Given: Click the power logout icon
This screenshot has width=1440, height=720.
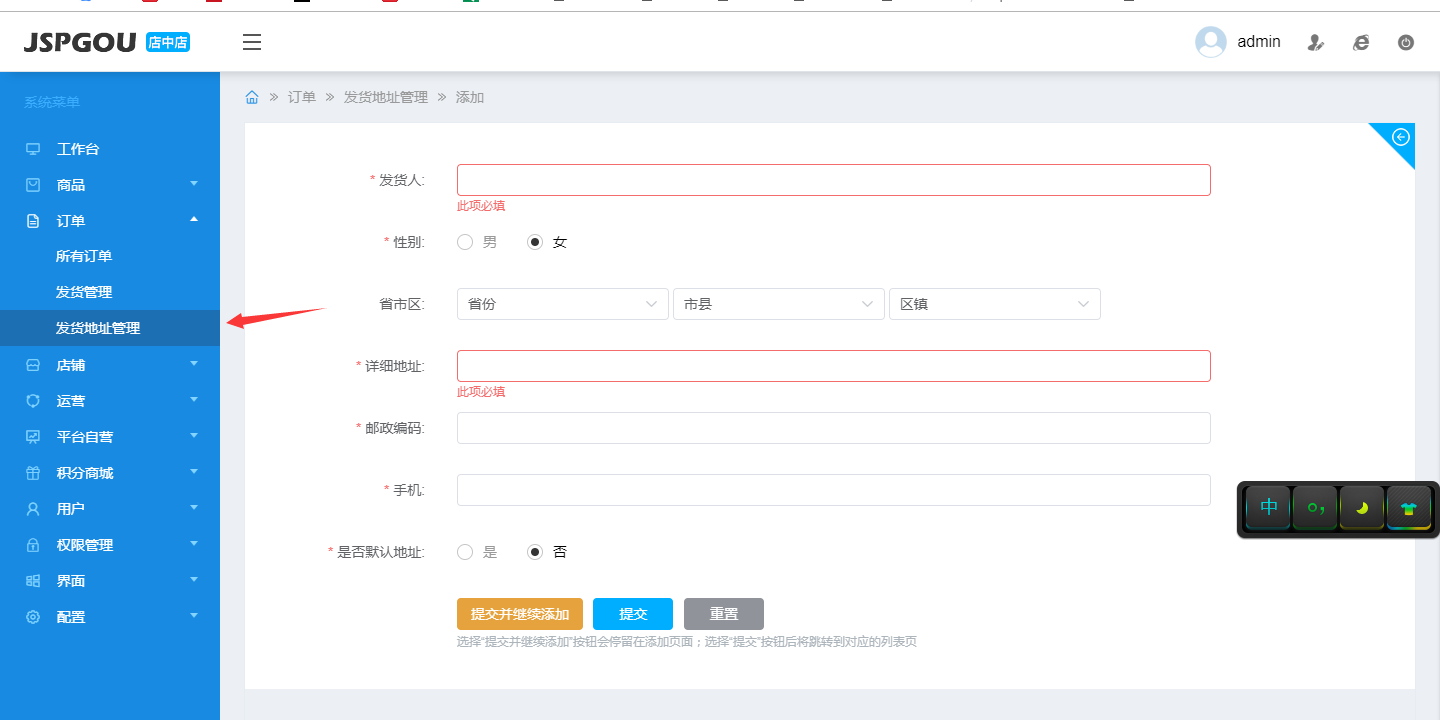Looking at the screenshot, I should point(1405,42).
